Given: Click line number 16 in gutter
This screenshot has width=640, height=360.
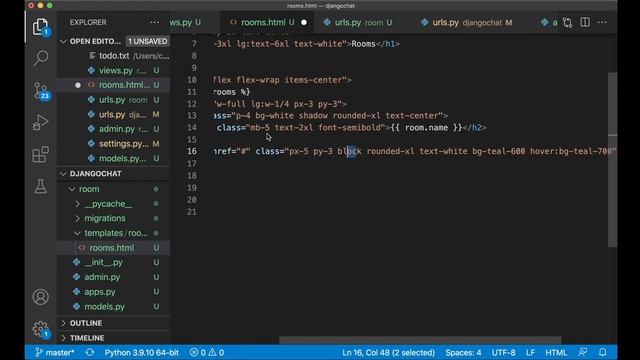Looking at the screenshot, I should (192, 151).
